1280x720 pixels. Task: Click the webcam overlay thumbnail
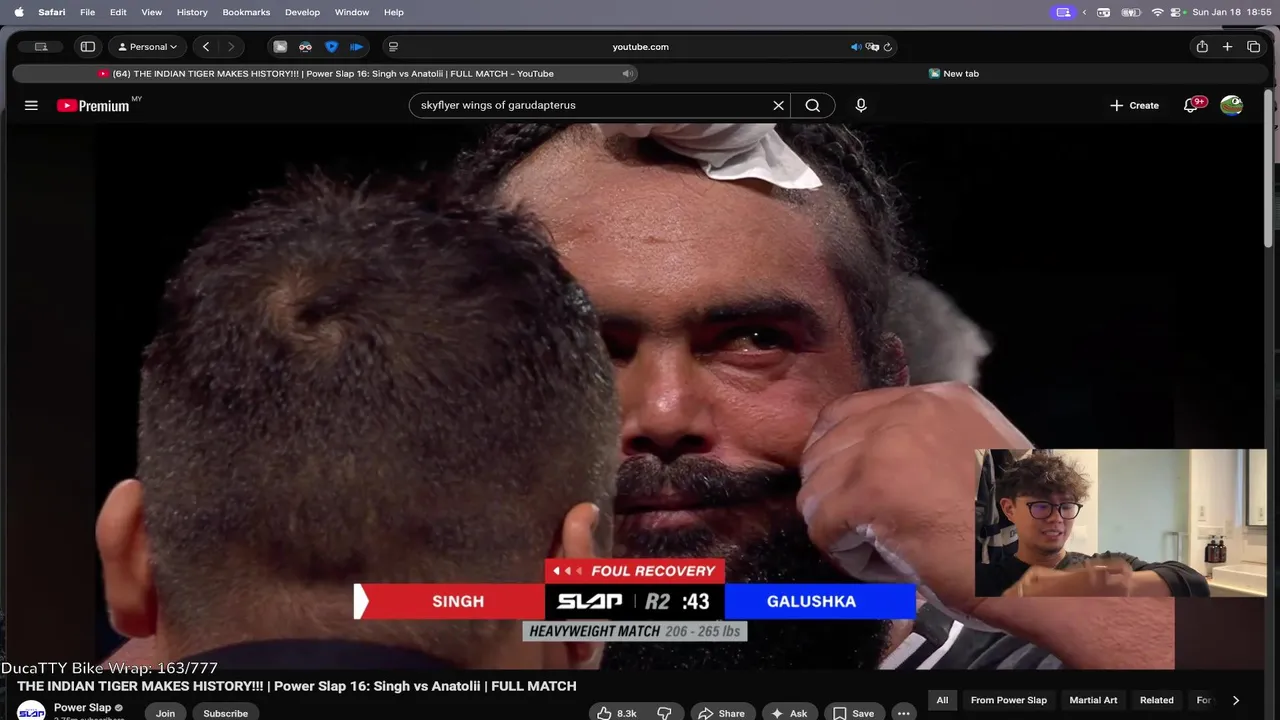[x=1120, y=523]
